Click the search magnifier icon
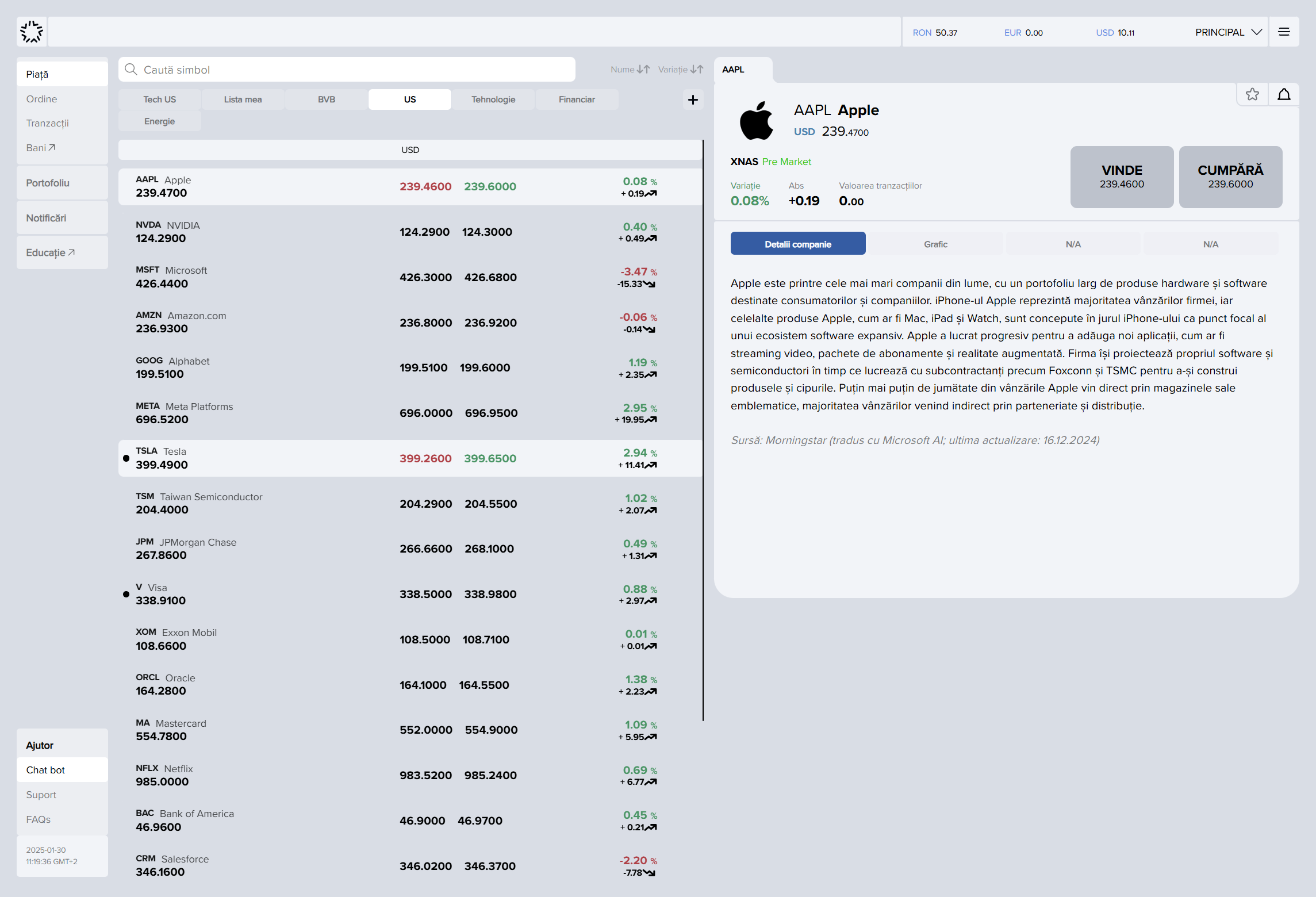This screenshot has width=1316, height=897. click(131, 70)
